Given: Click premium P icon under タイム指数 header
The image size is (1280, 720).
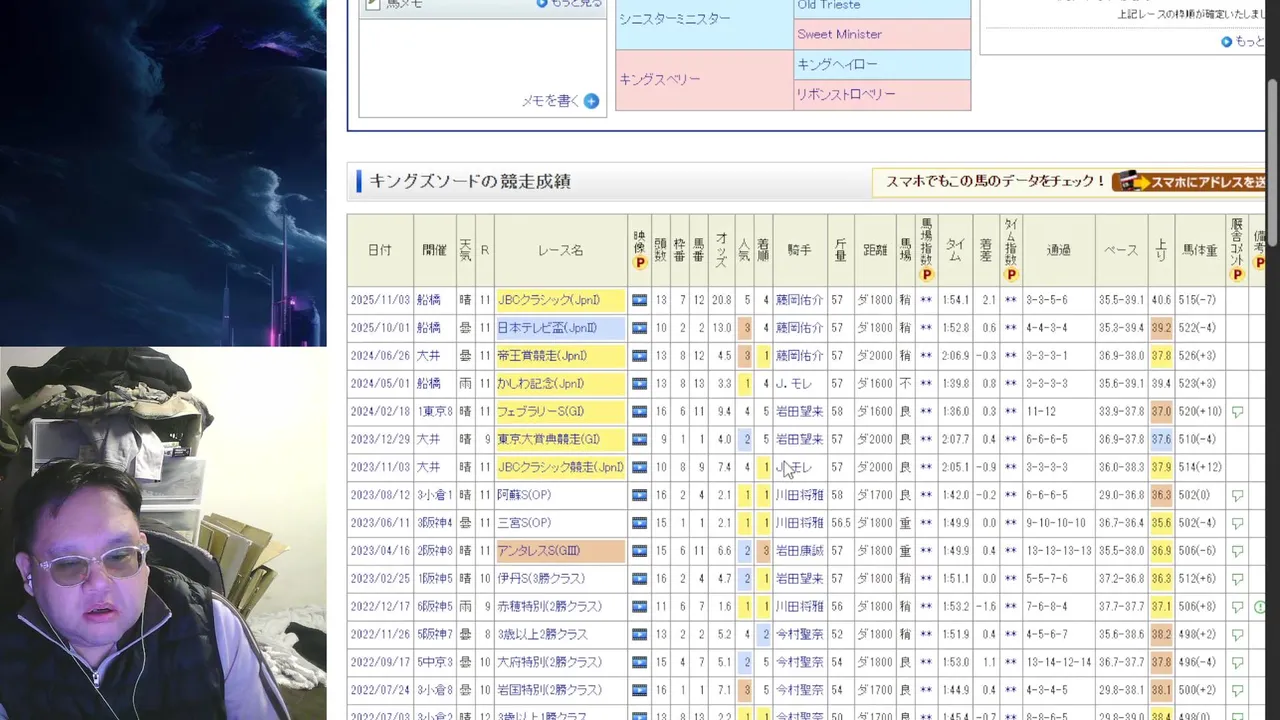Looking at the screenshot, I should 1011,274.
